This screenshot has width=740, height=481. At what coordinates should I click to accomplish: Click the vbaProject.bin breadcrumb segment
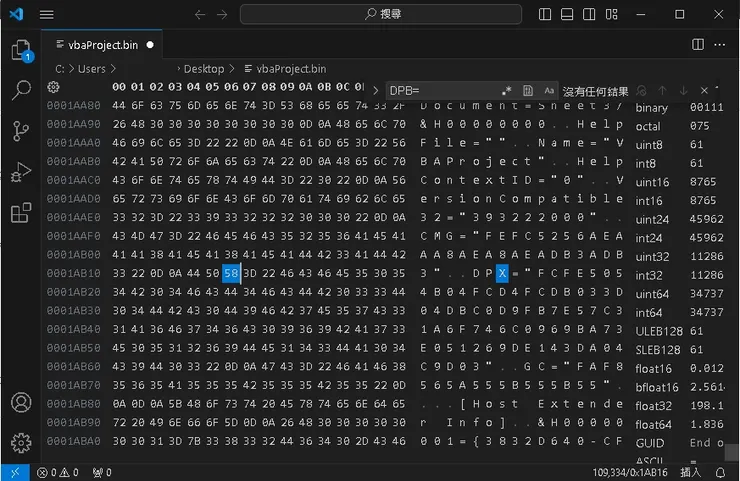pos(291,69)
